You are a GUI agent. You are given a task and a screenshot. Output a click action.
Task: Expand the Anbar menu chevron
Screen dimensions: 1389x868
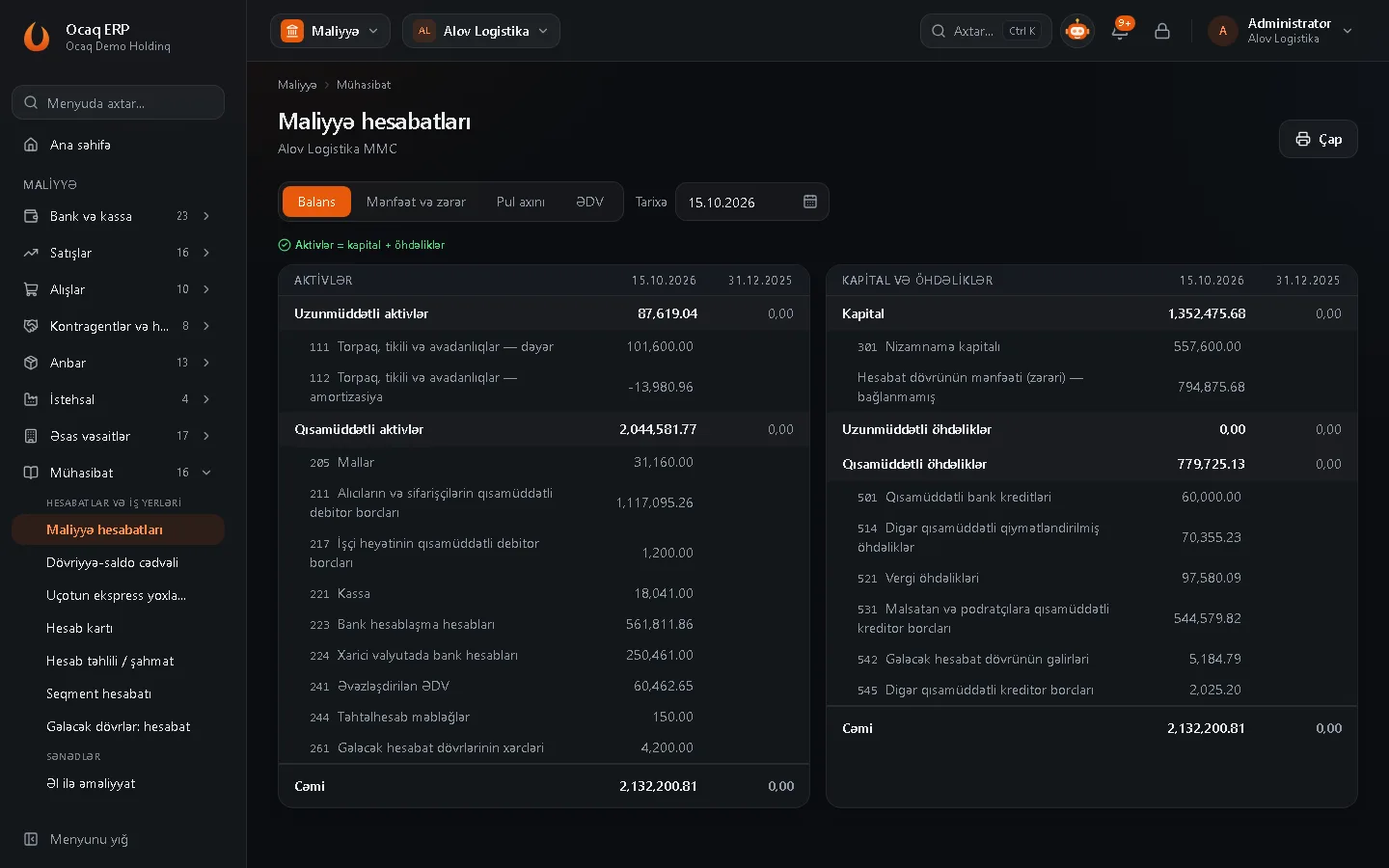[x=206, y=363]
